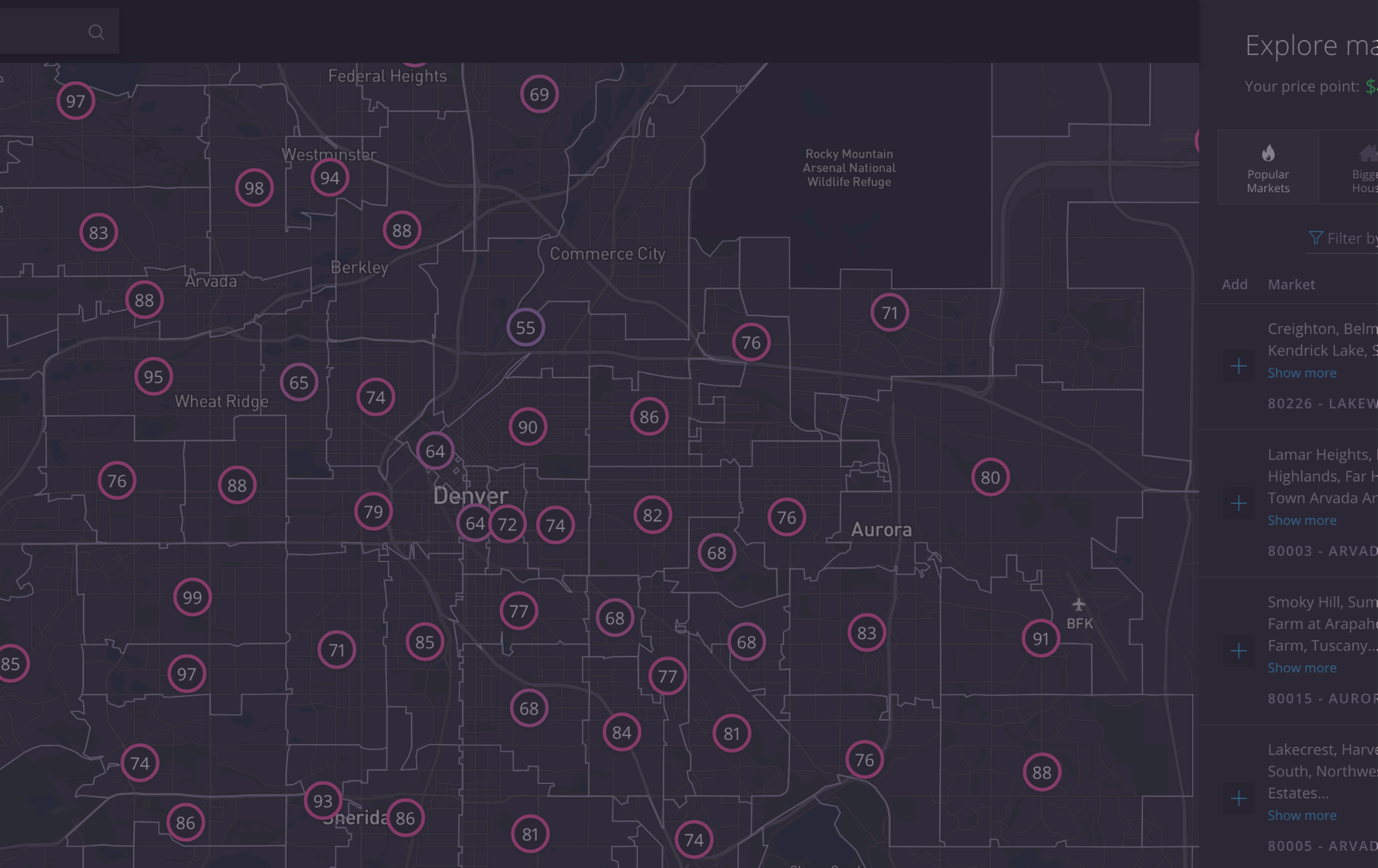This screenshot has height=868, width=1378.
Task: Select the Popular Markets tab
Action: pyautogui.click(x=1268, y=167)
